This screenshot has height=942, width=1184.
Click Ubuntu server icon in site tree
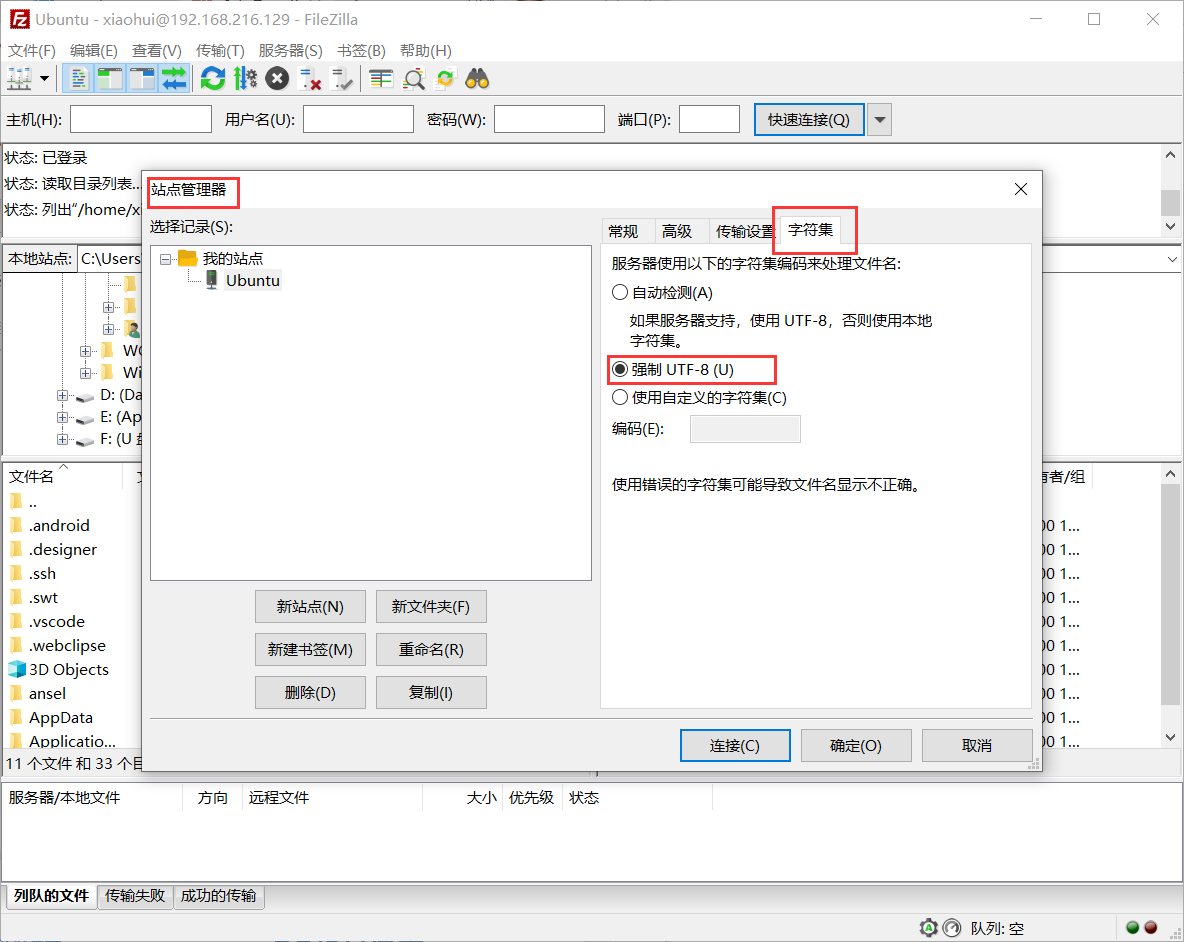coord(212,280)
